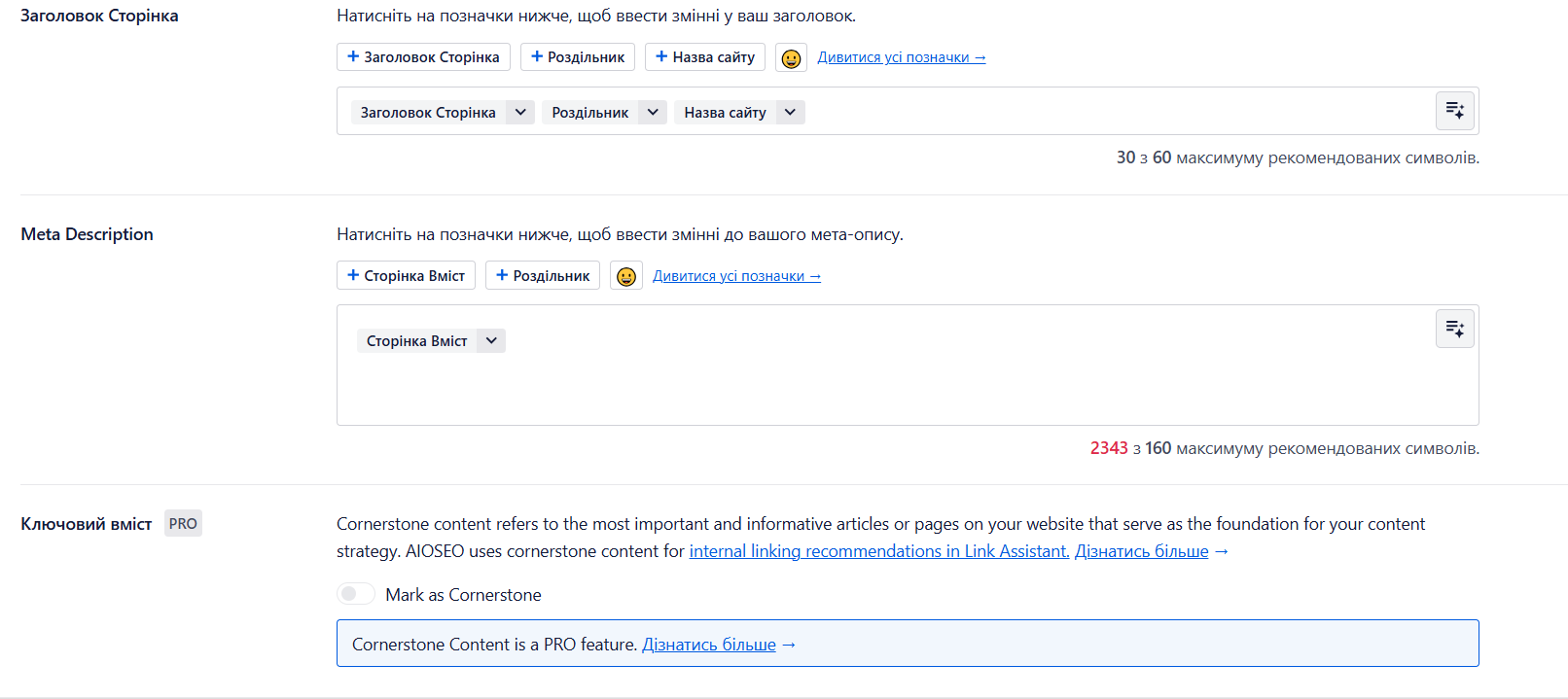Open the 'Назва сайту' tag dropdown
The width and height of the screenshot is (1568, 699).
click(790, 113)
